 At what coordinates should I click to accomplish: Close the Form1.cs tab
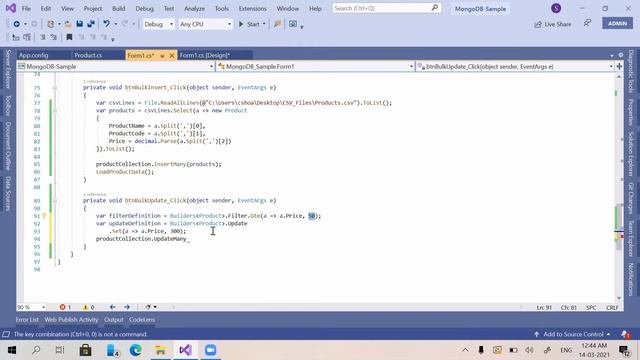tap(172, 56)
